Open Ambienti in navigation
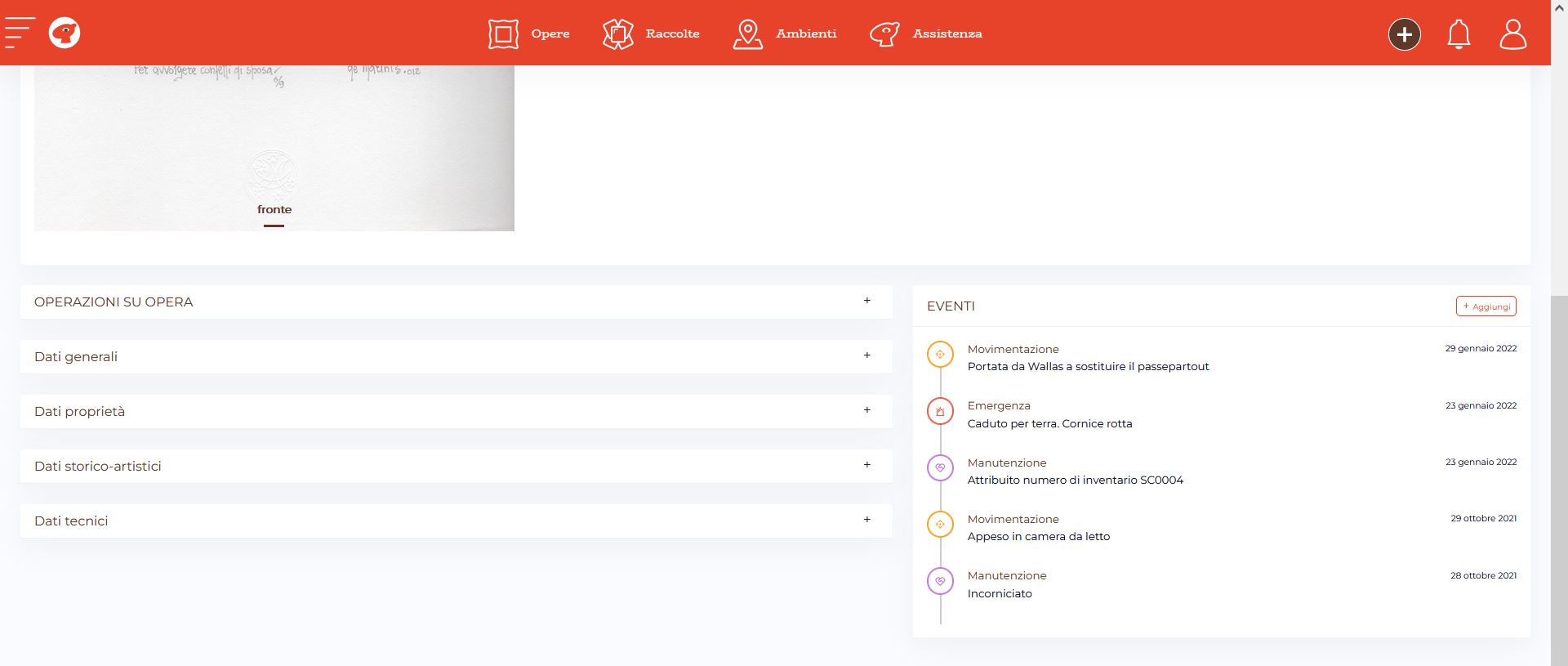 806,34
